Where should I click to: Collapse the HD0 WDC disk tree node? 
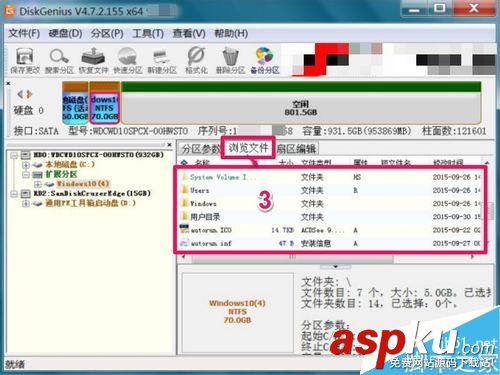14,155
